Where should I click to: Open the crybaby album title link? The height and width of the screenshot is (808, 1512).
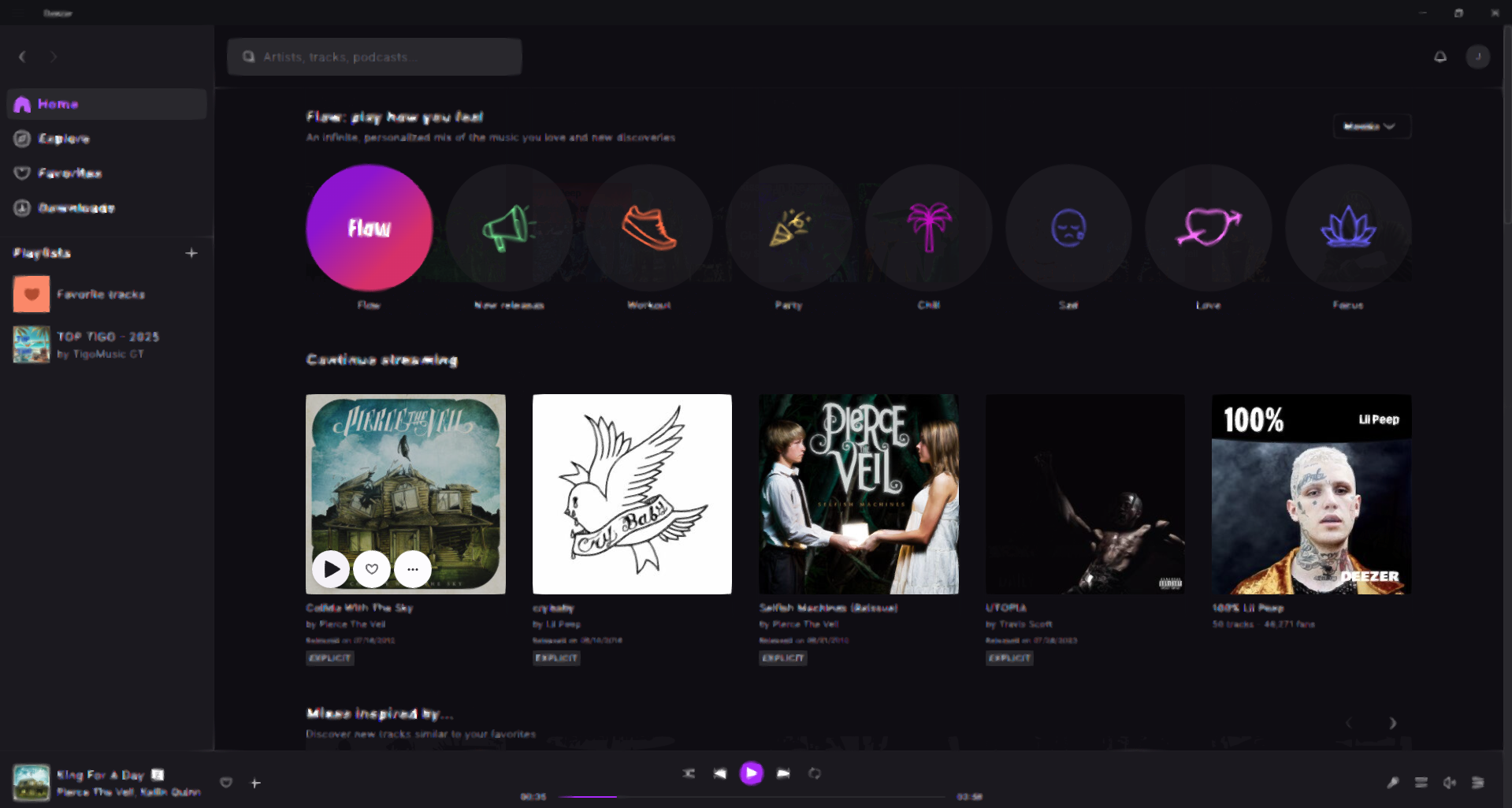point(553,608)
